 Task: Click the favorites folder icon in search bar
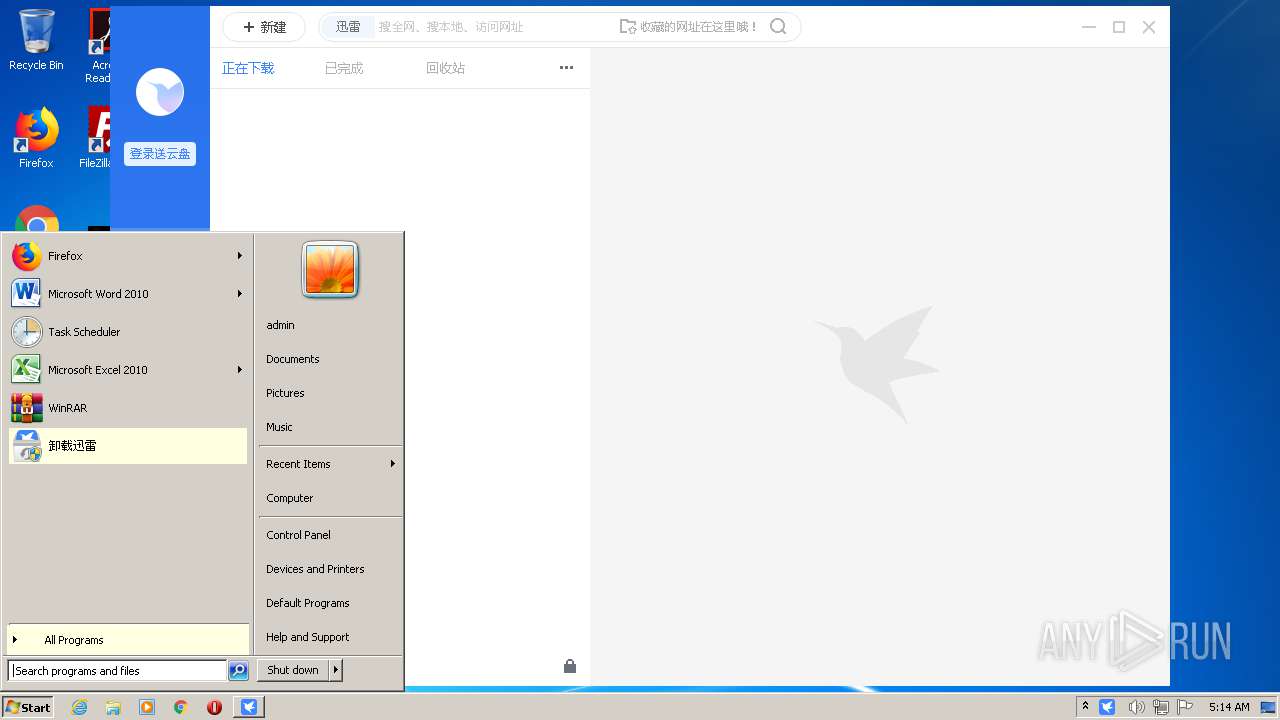tap(627, 27)
